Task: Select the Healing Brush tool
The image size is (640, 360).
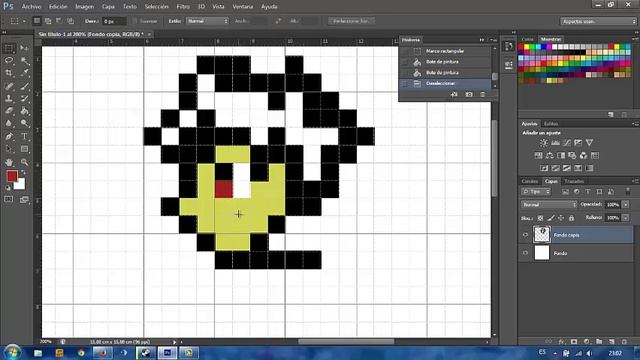Action: click(9, 86)
